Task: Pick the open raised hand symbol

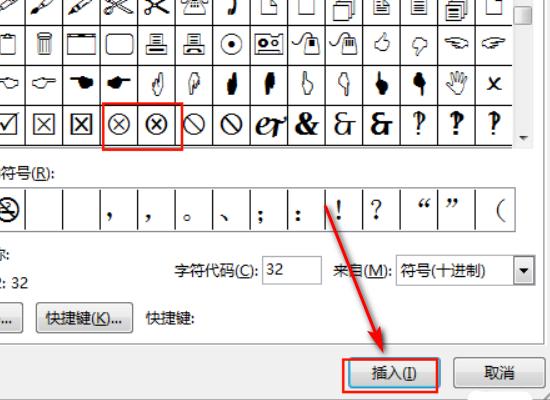Action: click(456, 84)
